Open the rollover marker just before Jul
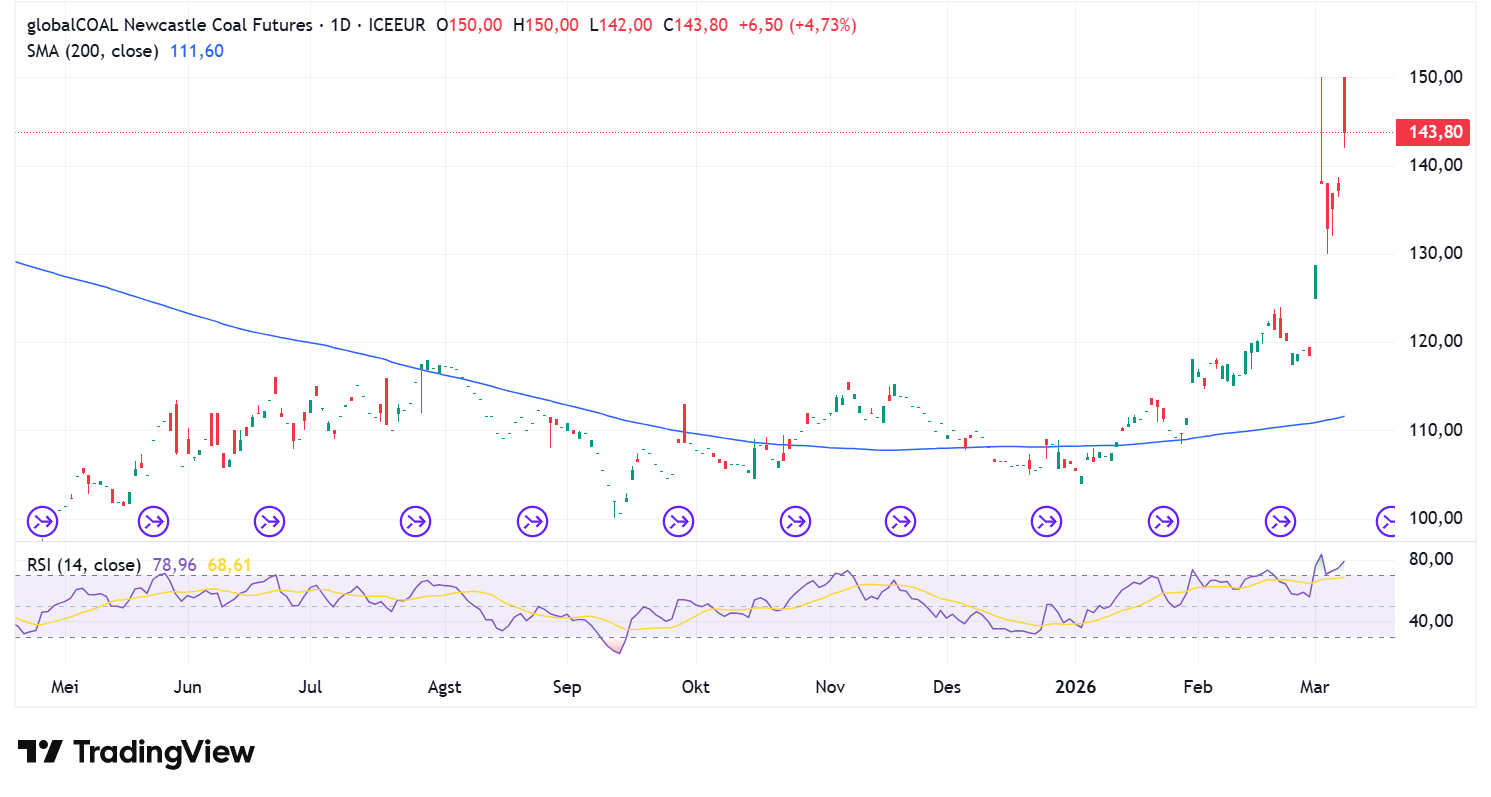Screen dimensions: 1491x797 (269, 521)
